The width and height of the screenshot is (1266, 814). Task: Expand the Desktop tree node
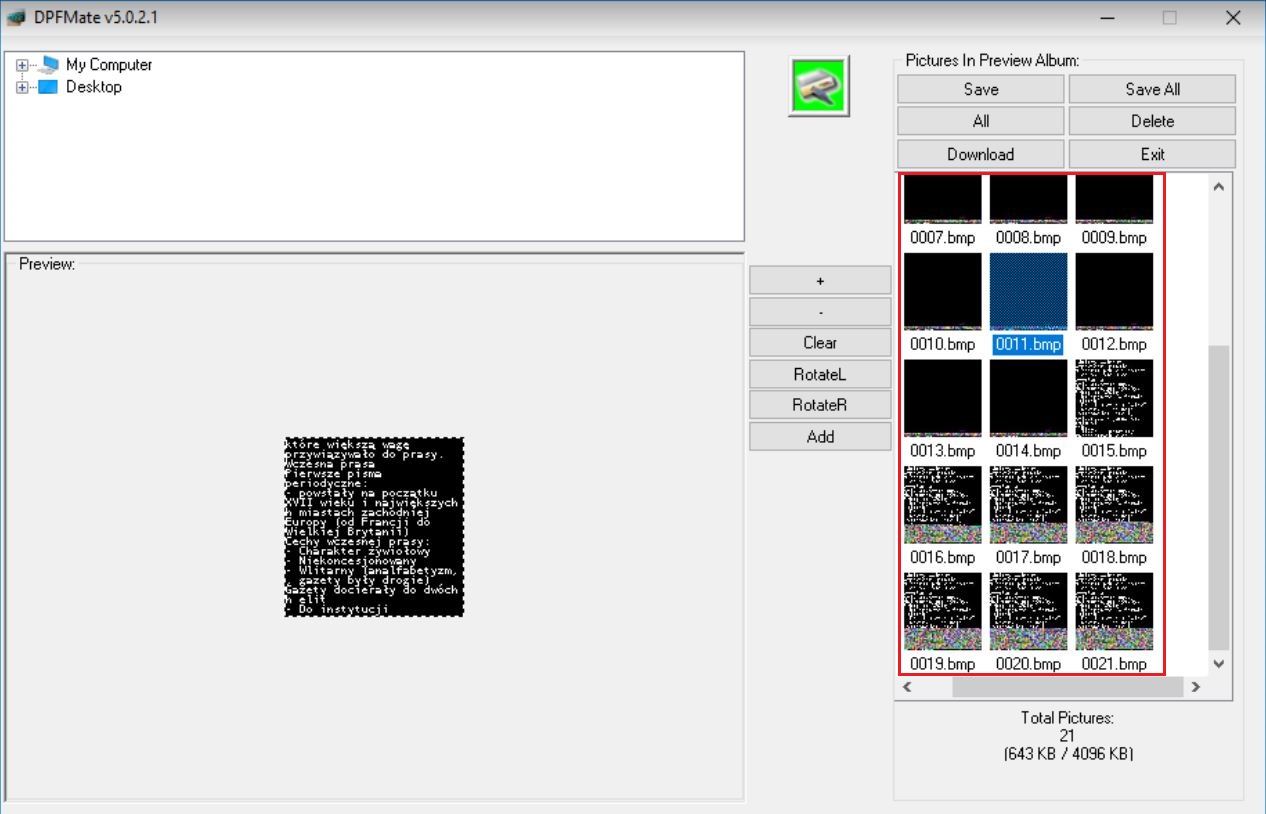click(22, 87)
